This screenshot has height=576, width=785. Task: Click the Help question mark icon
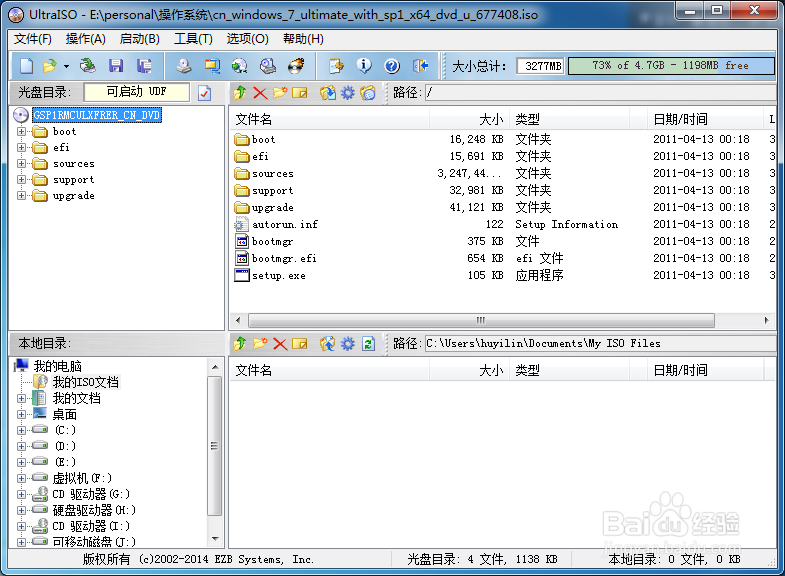coord(392,66)
